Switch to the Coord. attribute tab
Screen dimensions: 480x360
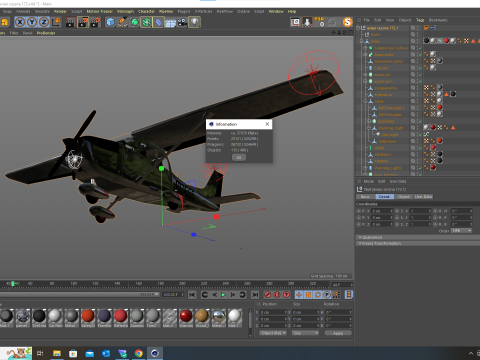tap(384, 197)
